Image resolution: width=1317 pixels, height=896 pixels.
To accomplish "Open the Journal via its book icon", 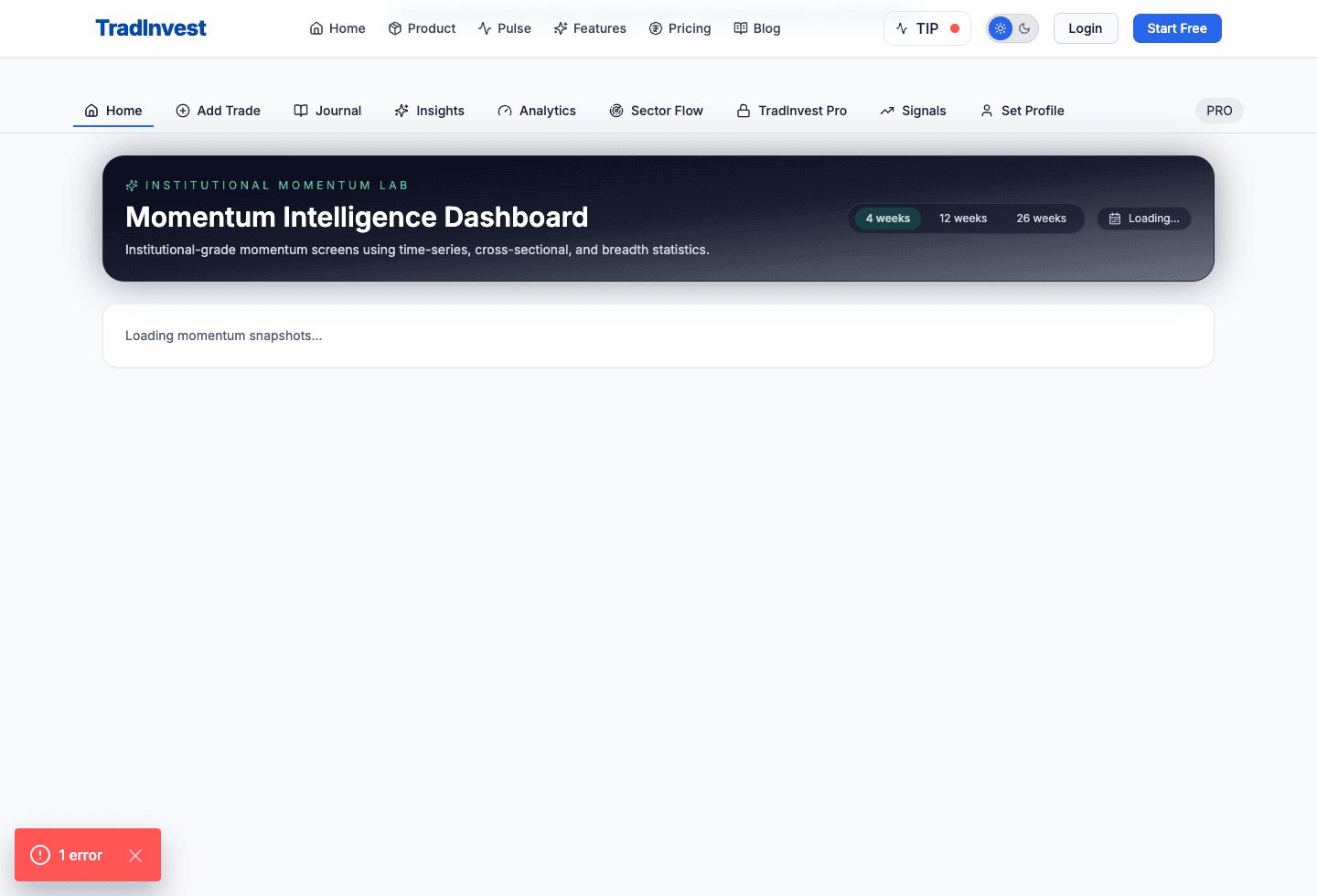I will [x=300, y=110].
